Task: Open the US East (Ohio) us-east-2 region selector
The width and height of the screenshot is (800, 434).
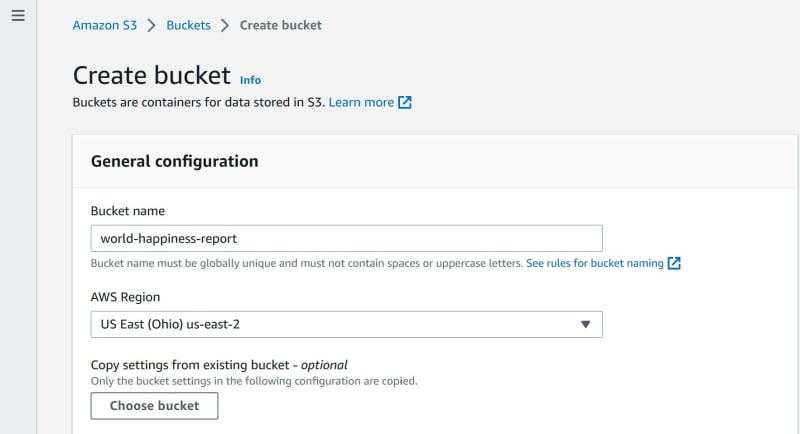Action: 346,324
